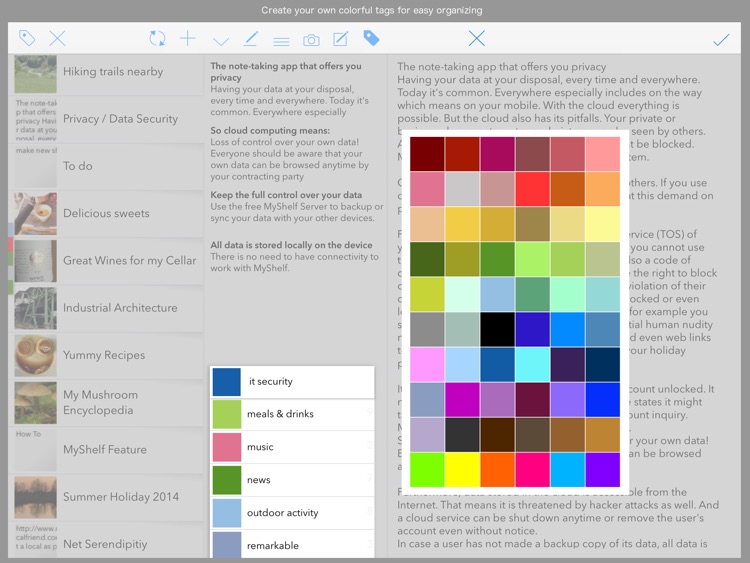Select the bright orange bottom-row swatch
The image size is (750, 563).
point(497,470)
